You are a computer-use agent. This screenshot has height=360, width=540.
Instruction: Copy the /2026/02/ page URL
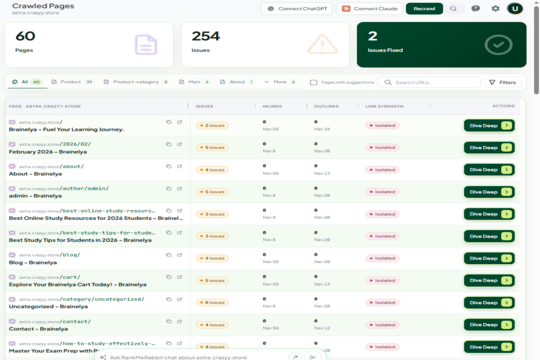(x=169, y=144)
